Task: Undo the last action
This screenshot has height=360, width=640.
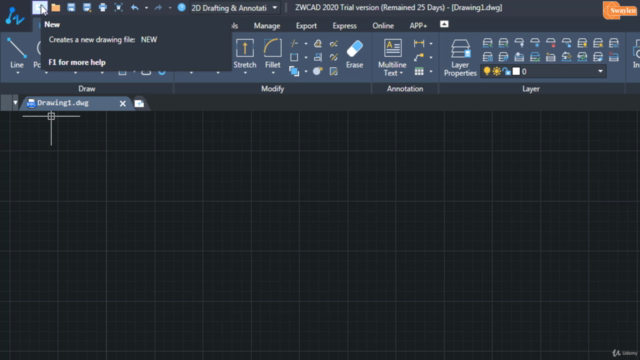Action: [x=135, y=7]
